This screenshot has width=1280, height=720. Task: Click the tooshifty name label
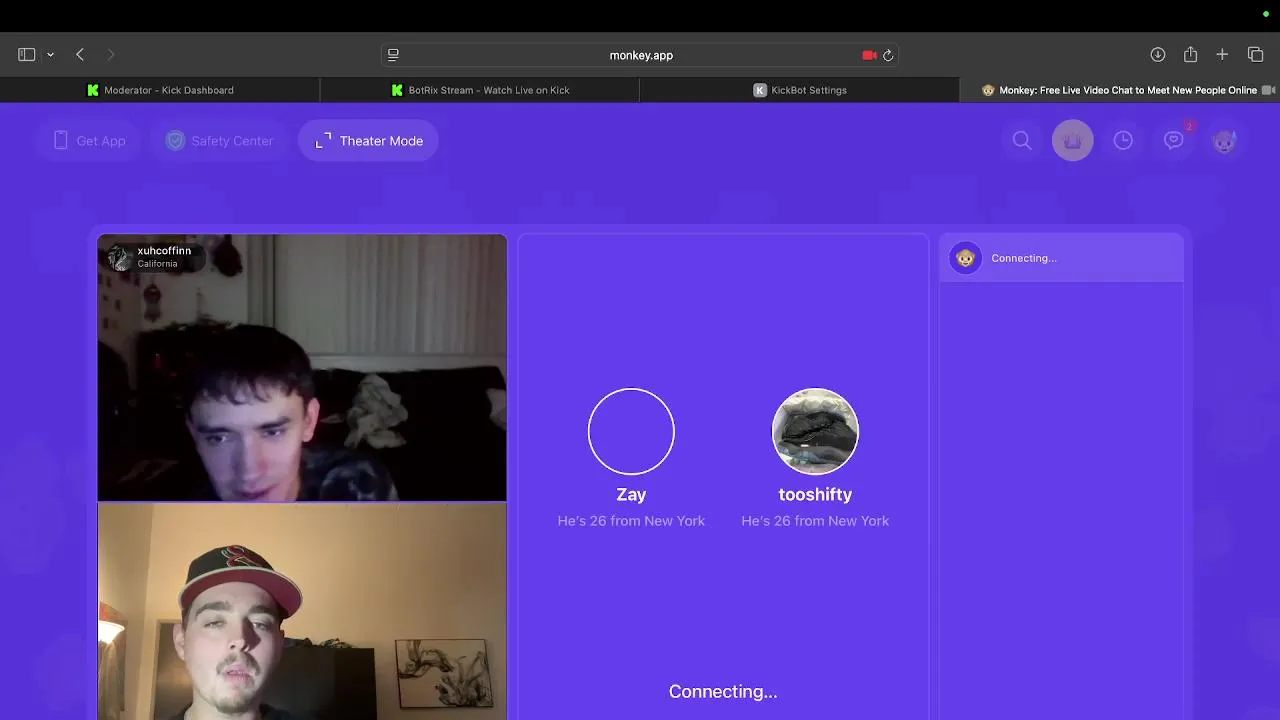(x=815, y=494)
